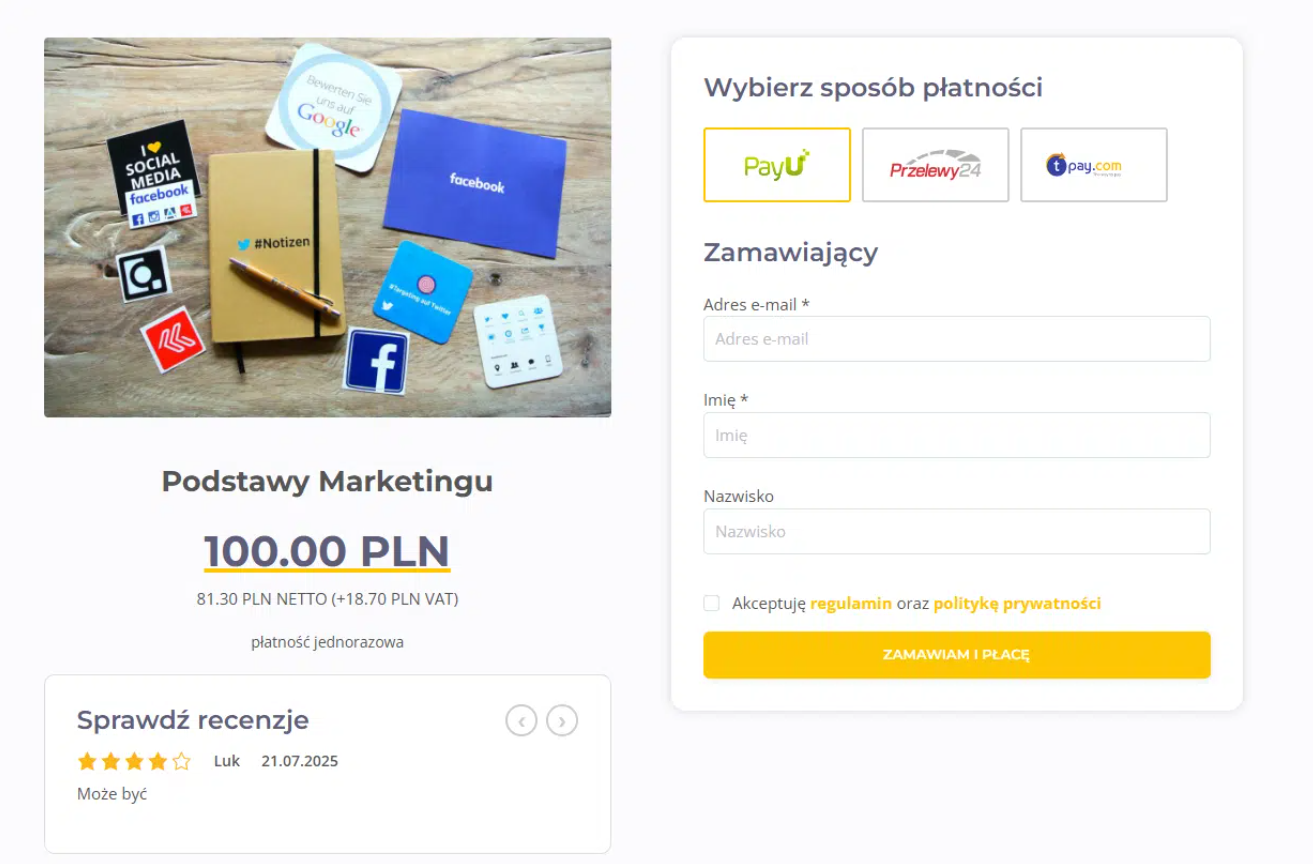Click the Sprawdź recenzje heading

click(193, 720)
